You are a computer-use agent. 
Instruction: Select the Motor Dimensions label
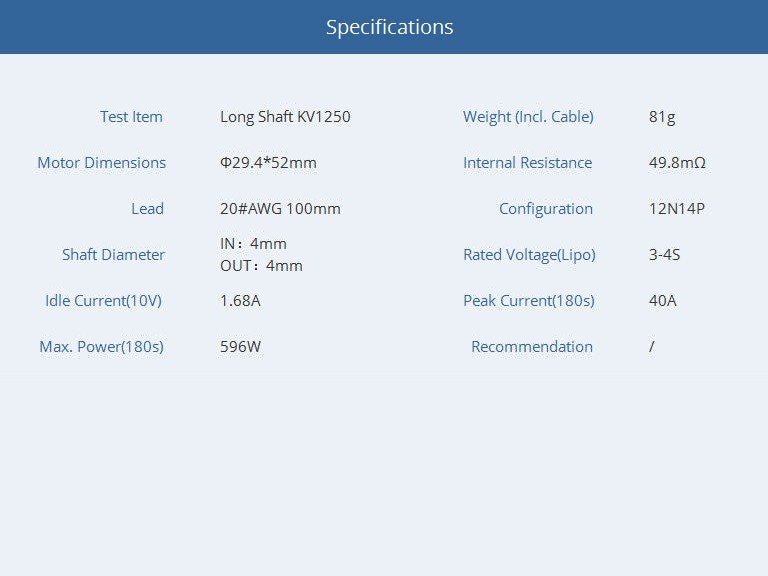[x=102, y=163]
